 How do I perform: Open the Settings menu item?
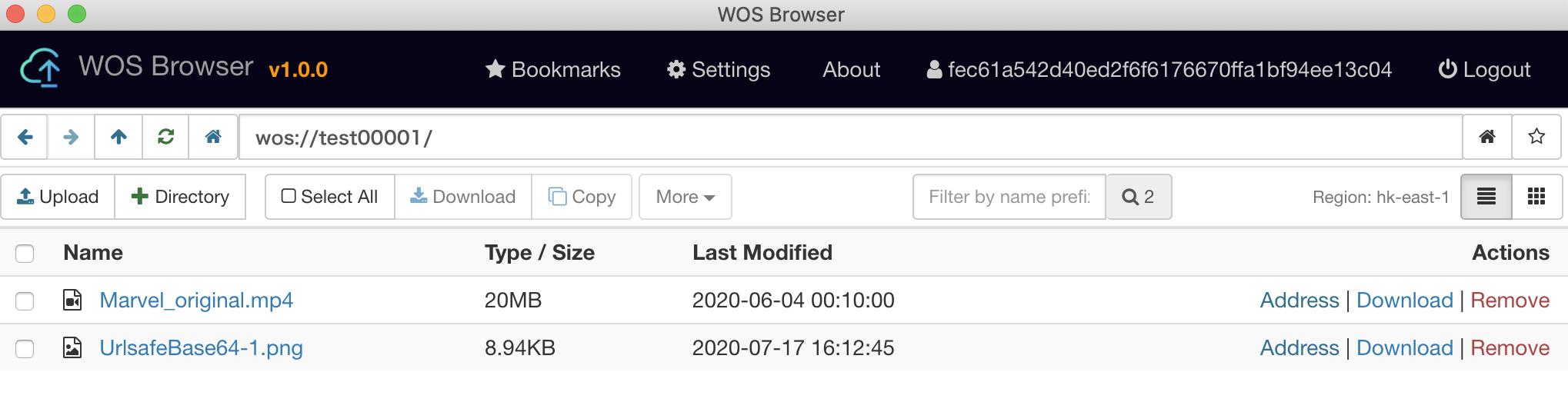[719, 69]
